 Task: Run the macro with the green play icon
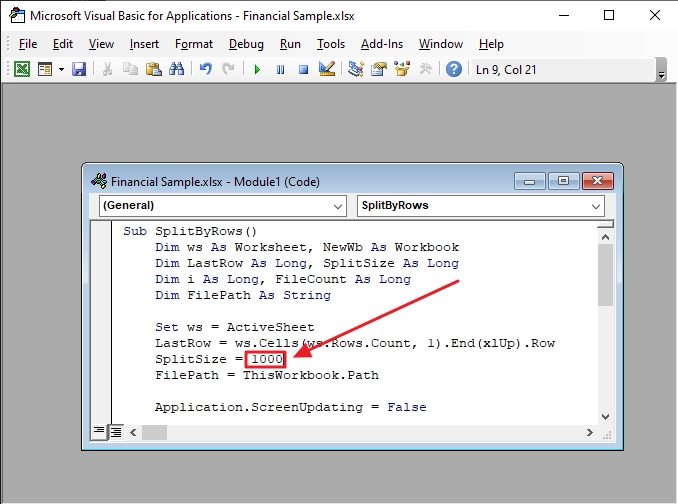(257, 70)
